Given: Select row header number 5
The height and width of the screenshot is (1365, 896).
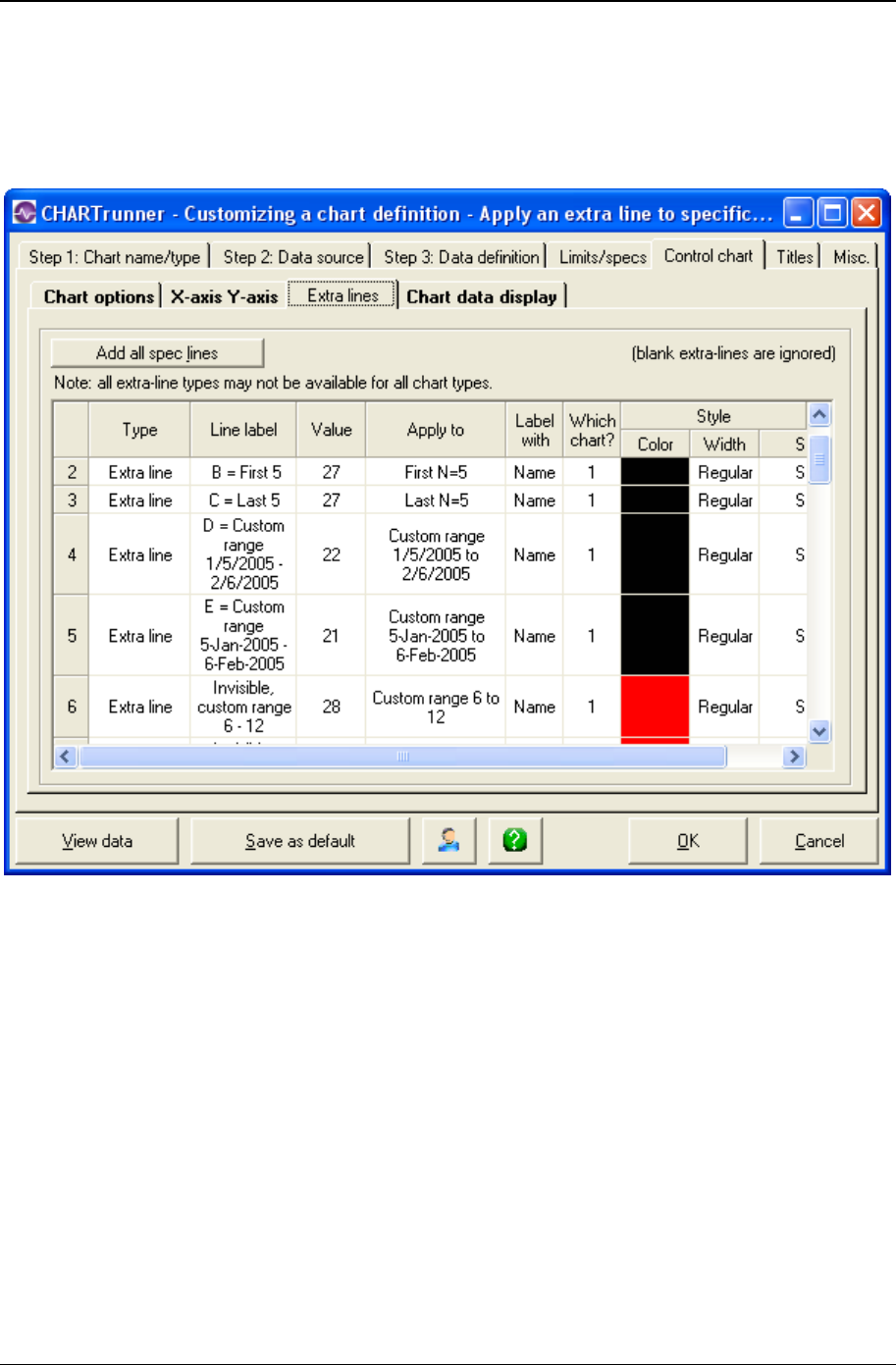Looking at the screenshot, I should [72, 636].
